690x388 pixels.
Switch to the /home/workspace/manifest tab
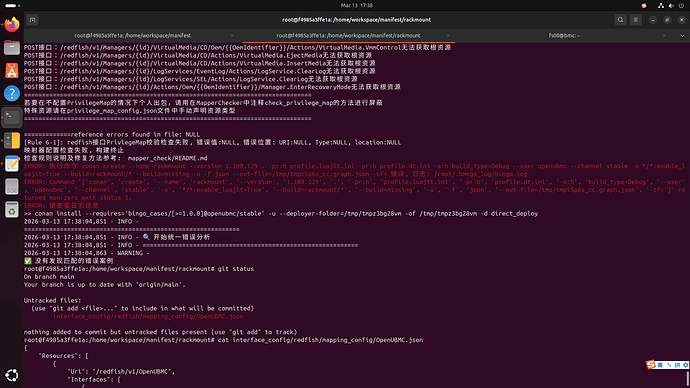point(132,36)
